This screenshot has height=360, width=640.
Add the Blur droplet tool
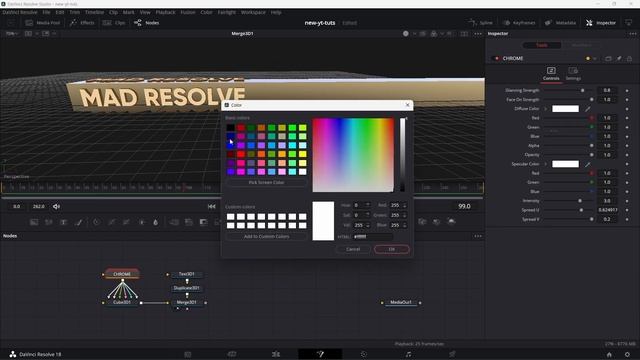(156, 222)
